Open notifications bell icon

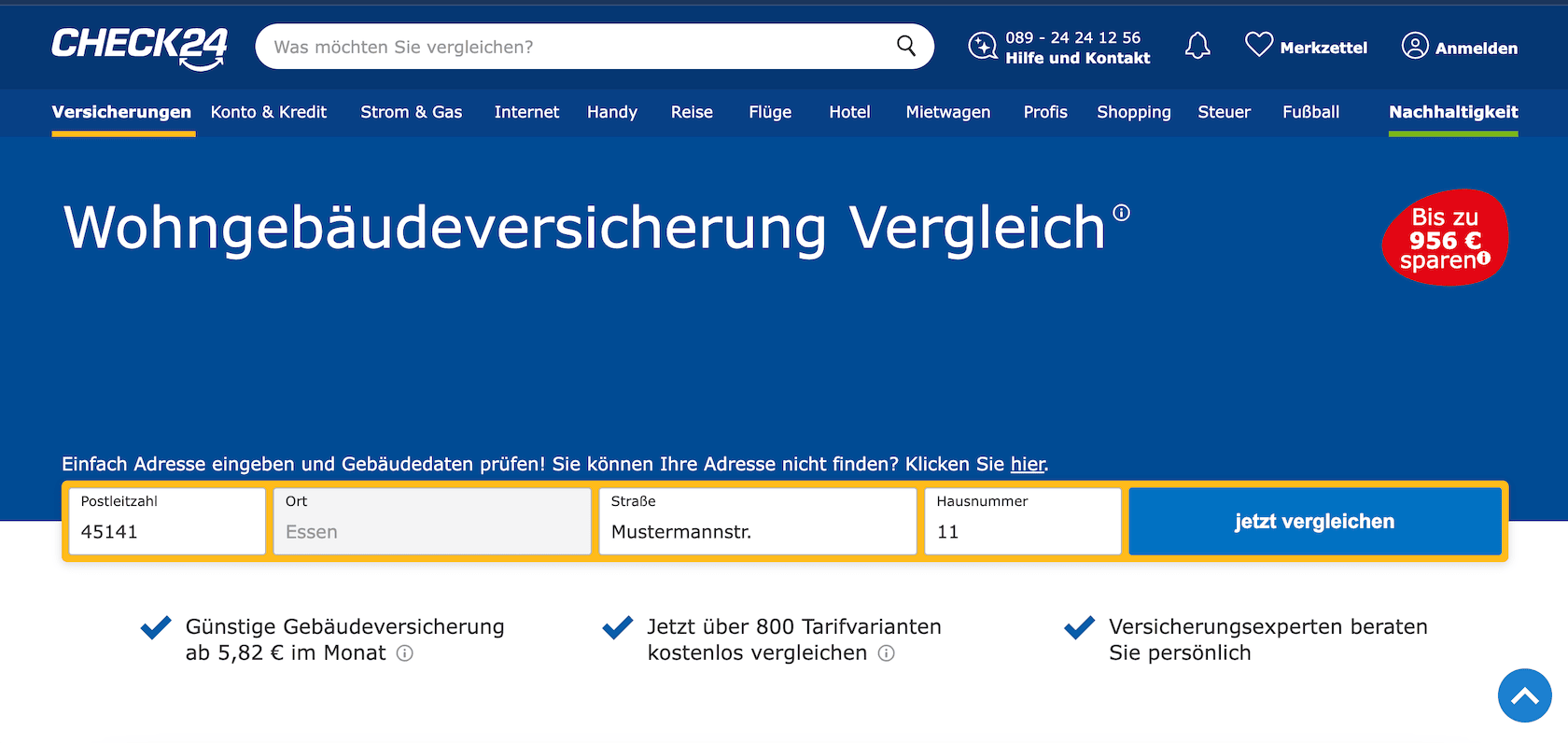(x=1197, y=46)
